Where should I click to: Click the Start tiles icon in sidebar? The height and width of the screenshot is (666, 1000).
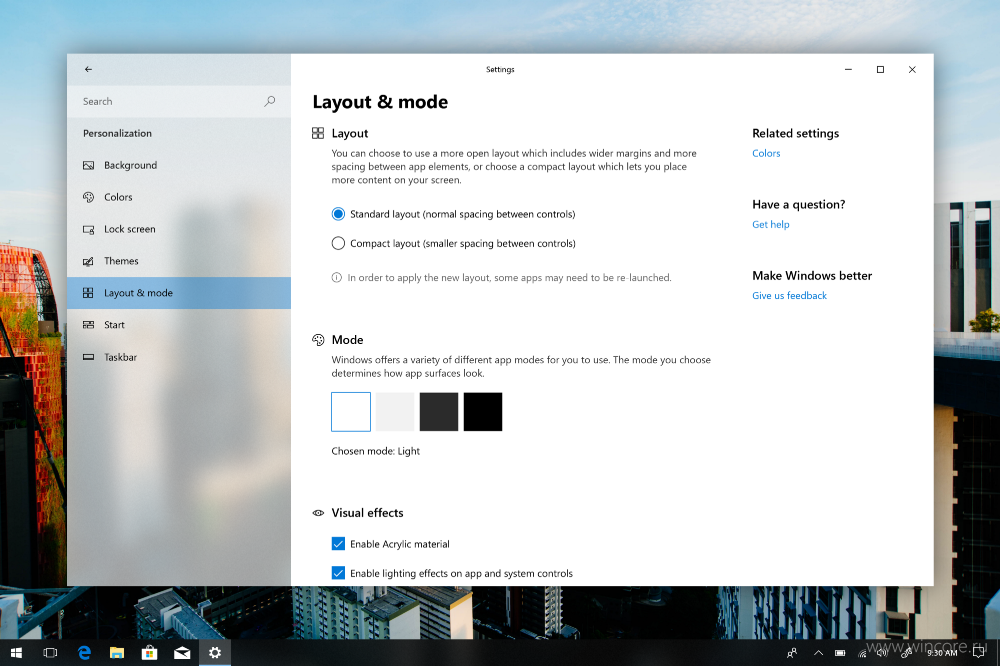[89, 325]
